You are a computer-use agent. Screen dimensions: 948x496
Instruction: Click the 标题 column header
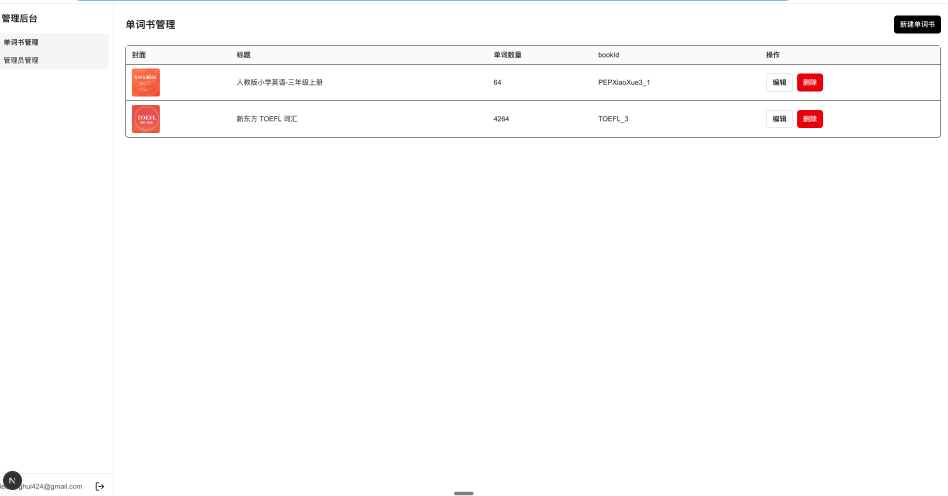244,54
